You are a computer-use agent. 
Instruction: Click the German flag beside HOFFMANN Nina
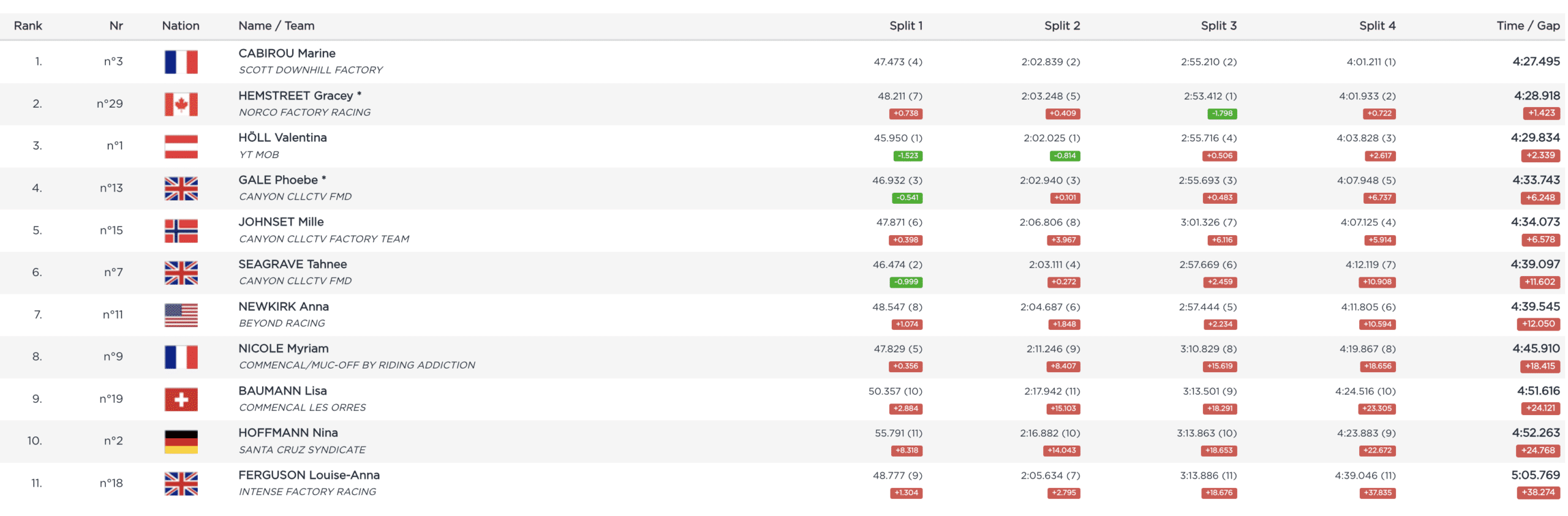click(x=181, y=441)
